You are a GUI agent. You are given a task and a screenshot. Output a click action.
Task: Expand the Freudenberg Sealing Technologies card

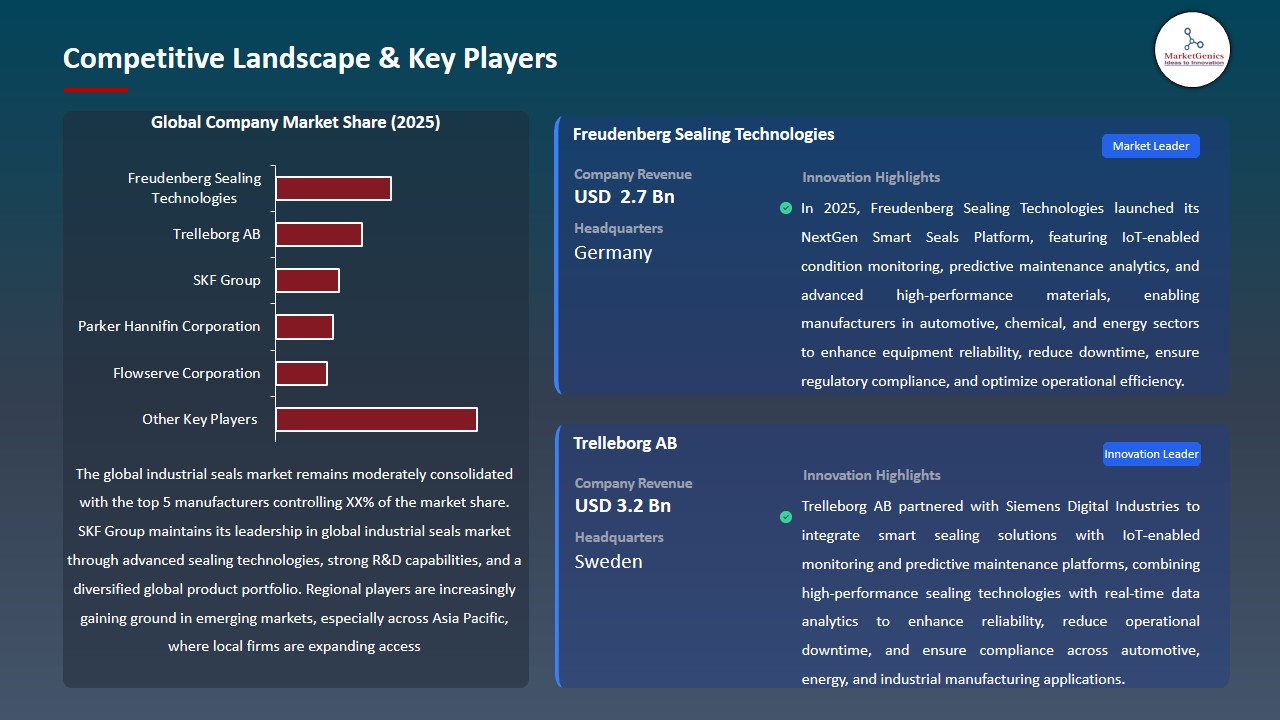[703, 133]
